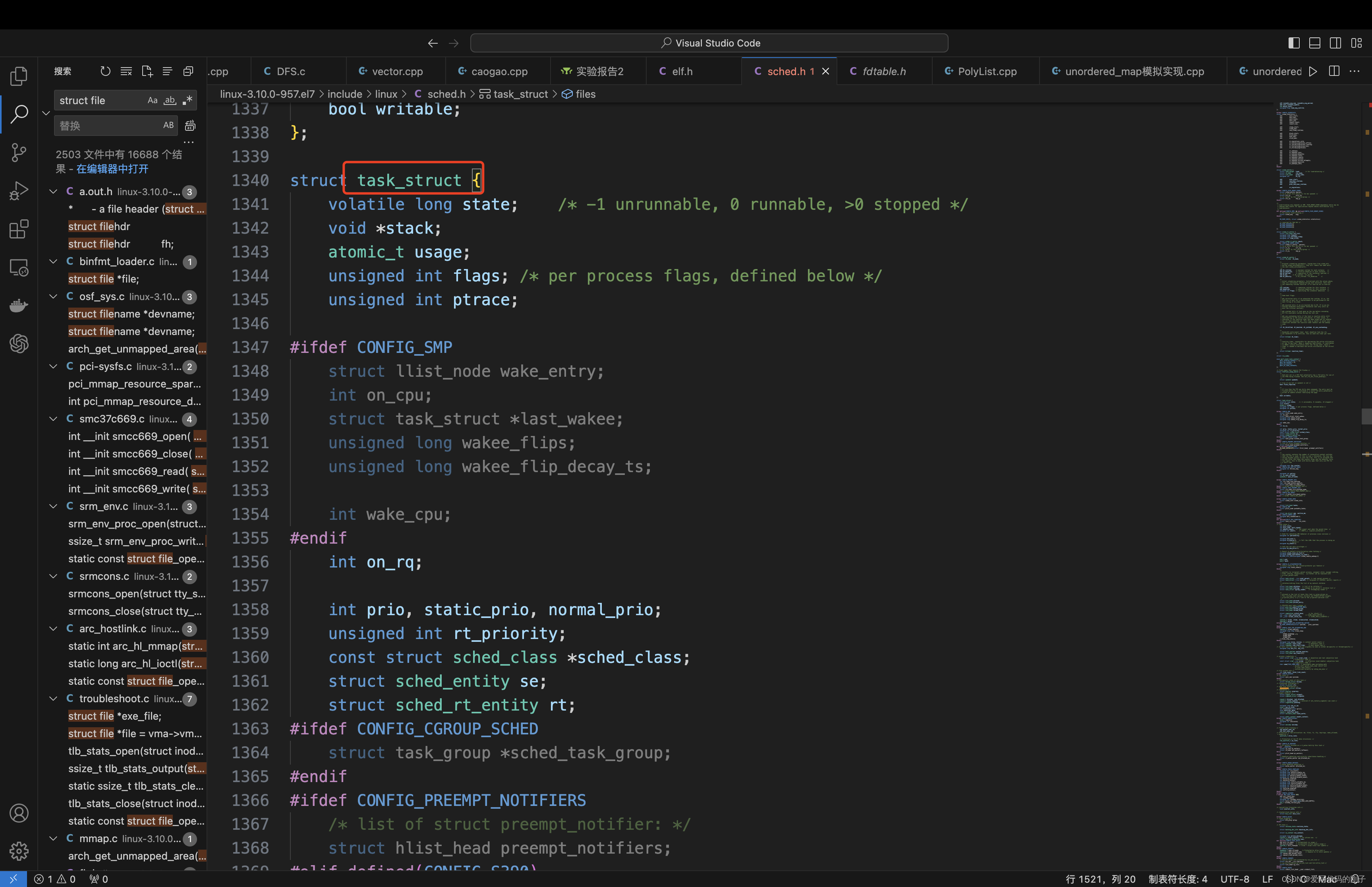Switch to vector.cpp tab
The image size is (1372, 887).
point(396,72)
